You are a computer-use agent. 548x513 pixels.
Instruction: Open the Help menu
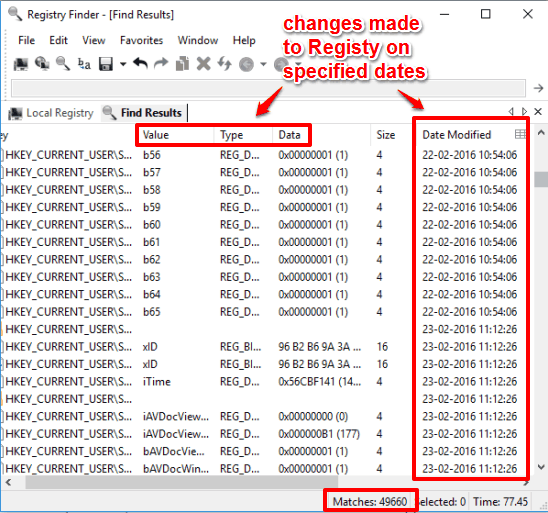click(244, 41)
